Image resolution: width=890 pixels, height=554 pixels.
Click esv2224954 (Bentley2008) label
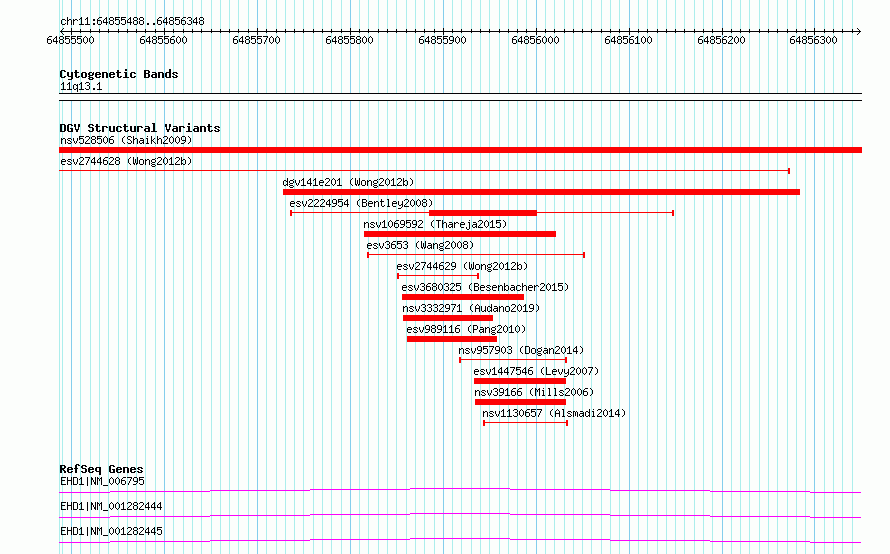[361, 203]
